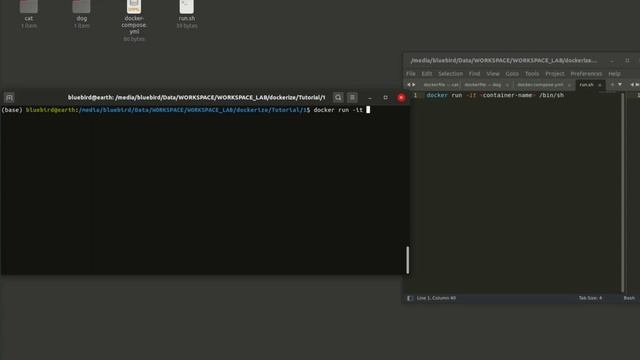The width and height of the screenshot is (640, 360).
Task: Toggle the side bar icon in status bar
Action: pos(410,298)
